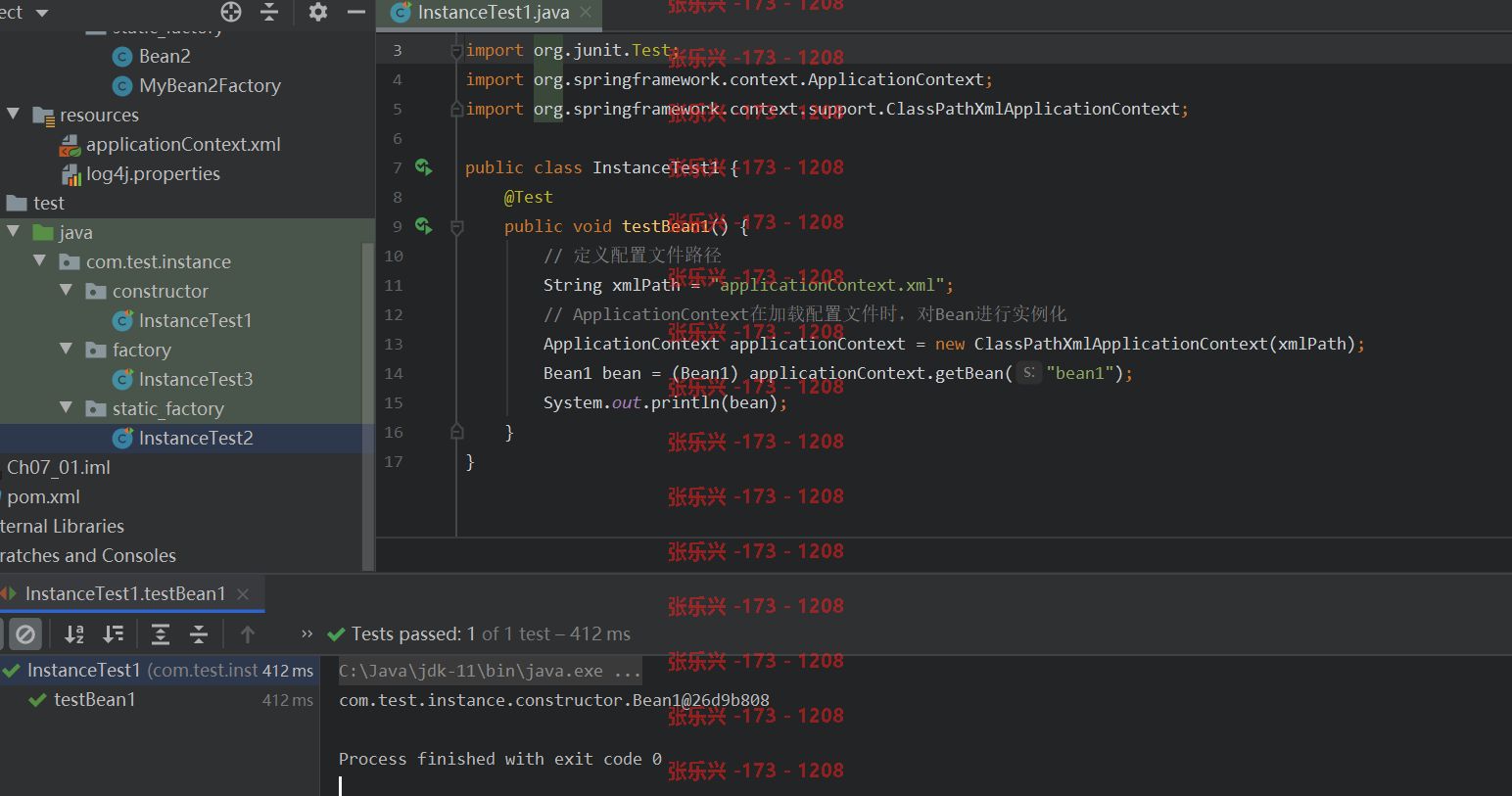
Task: Collapse the constructor package
Action: click(x=67, y=291)
